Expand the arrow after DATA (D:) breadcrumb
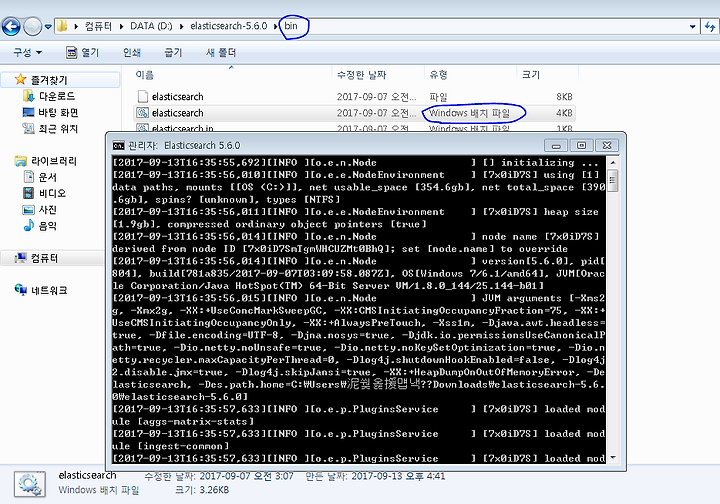 [x=182, y=27]
